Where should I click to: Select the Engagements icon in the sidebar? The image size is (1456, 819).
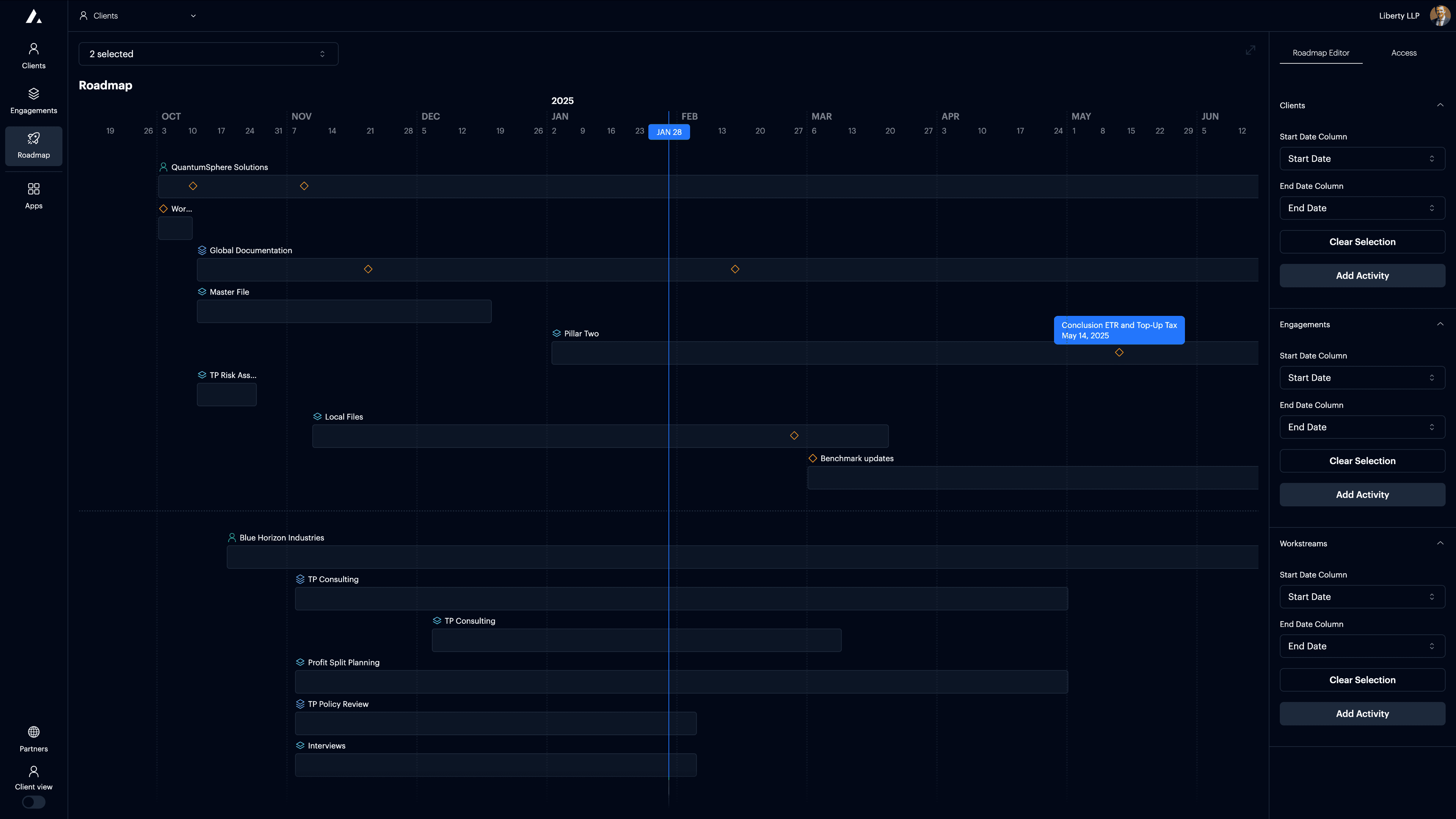tap(33, 99)
